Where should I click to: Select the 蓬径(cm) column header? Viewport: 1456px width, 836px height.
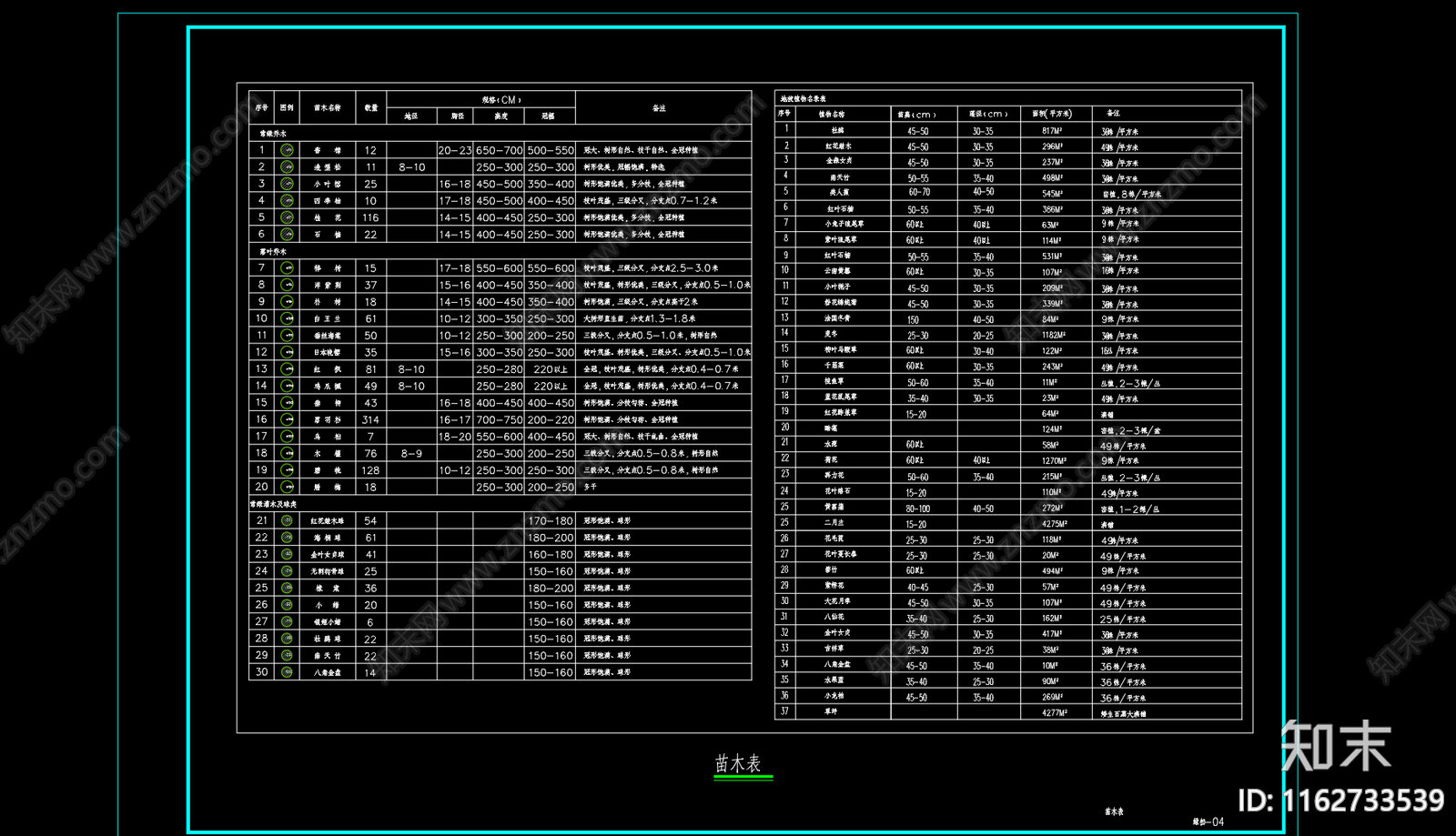coord(987,114)
